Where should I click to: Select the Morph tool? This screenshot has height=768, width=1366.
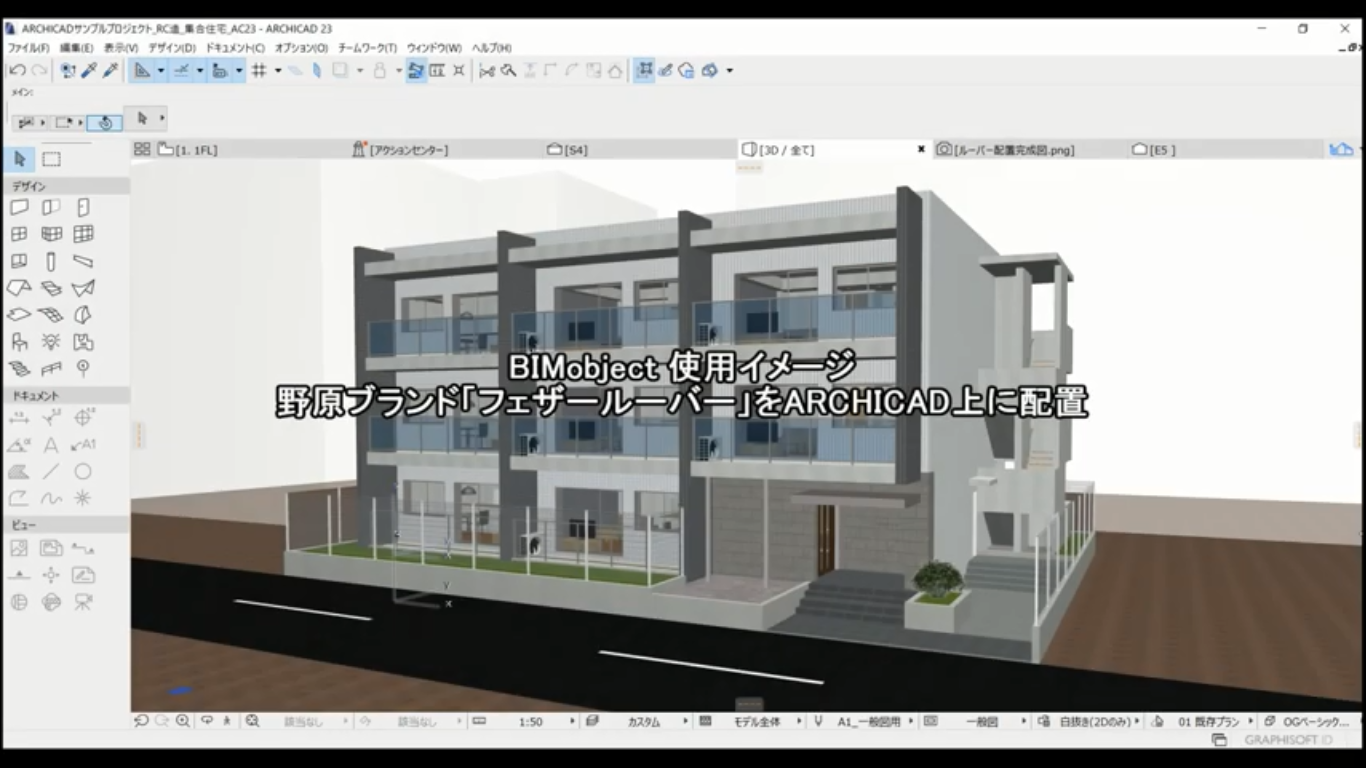coord(83,315)
